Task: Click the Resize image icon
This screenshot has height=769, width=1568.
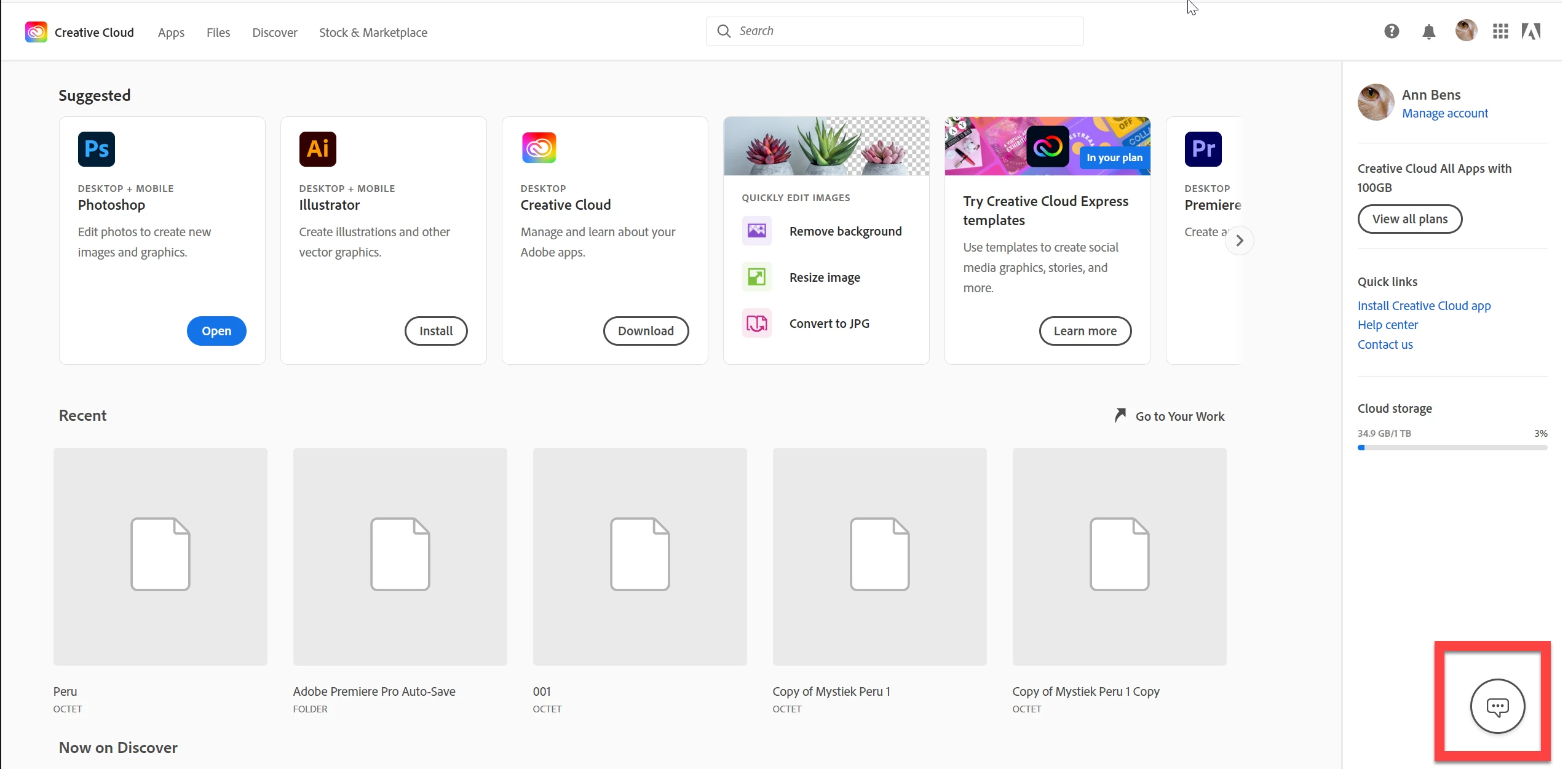Action: [756, 277]
